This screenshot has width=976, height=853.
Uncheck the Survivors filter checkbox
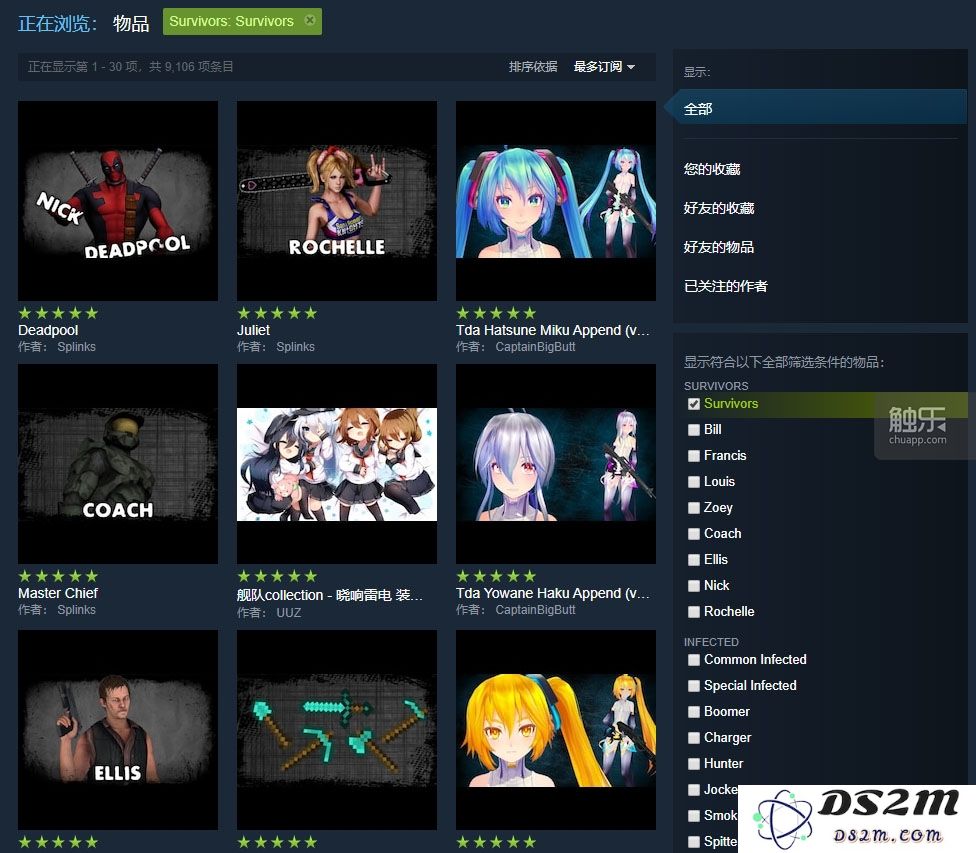[x=693, y=403]
